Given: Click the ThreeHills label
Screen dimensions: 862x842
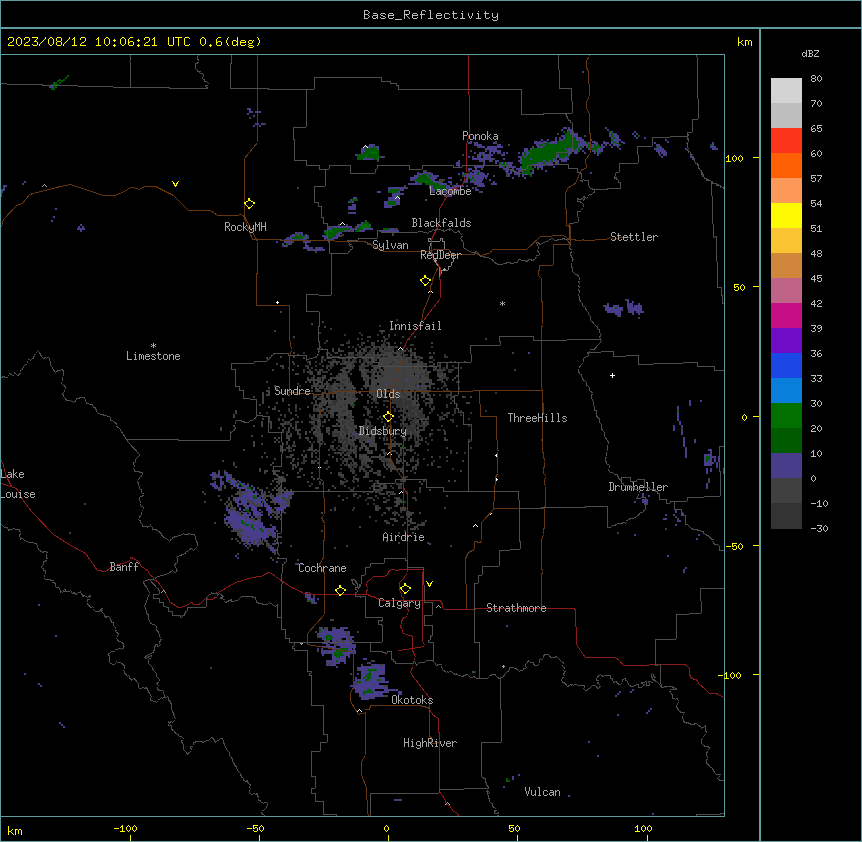Looking at the screenshot, I should (537, 418).
